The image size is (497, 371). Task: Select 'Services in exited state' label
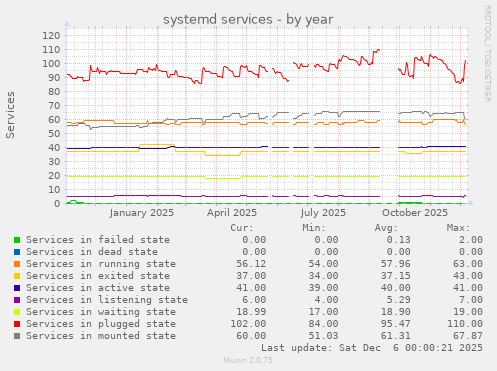(98, 276)
